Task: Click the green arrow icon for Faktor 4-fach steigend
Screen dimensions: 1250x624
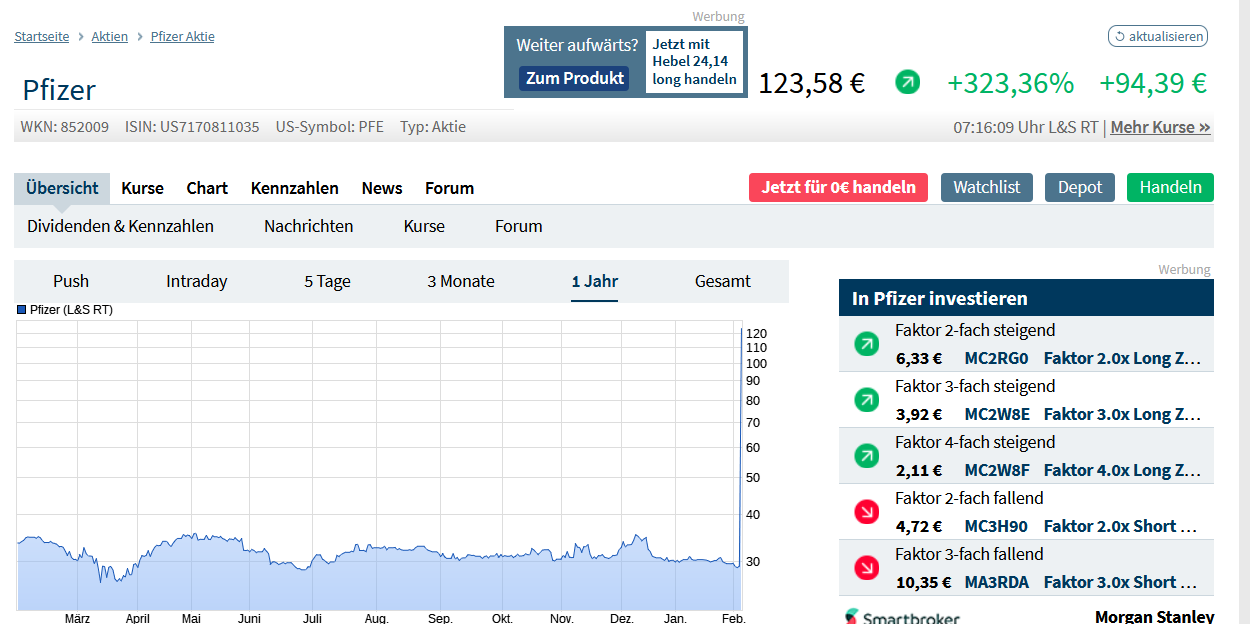Action: point(866,457)
